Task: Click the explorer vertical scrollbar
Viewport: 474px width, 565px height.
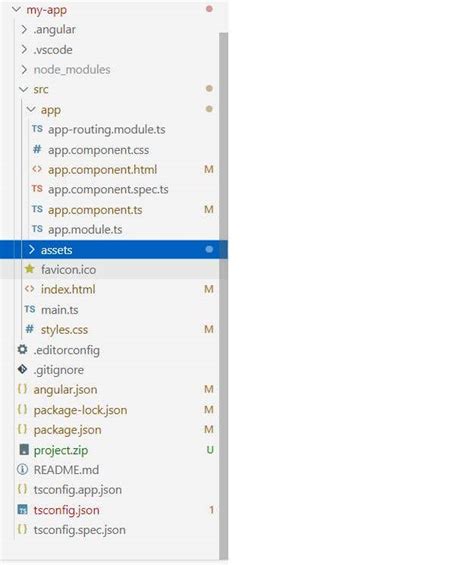Action: 223,295
